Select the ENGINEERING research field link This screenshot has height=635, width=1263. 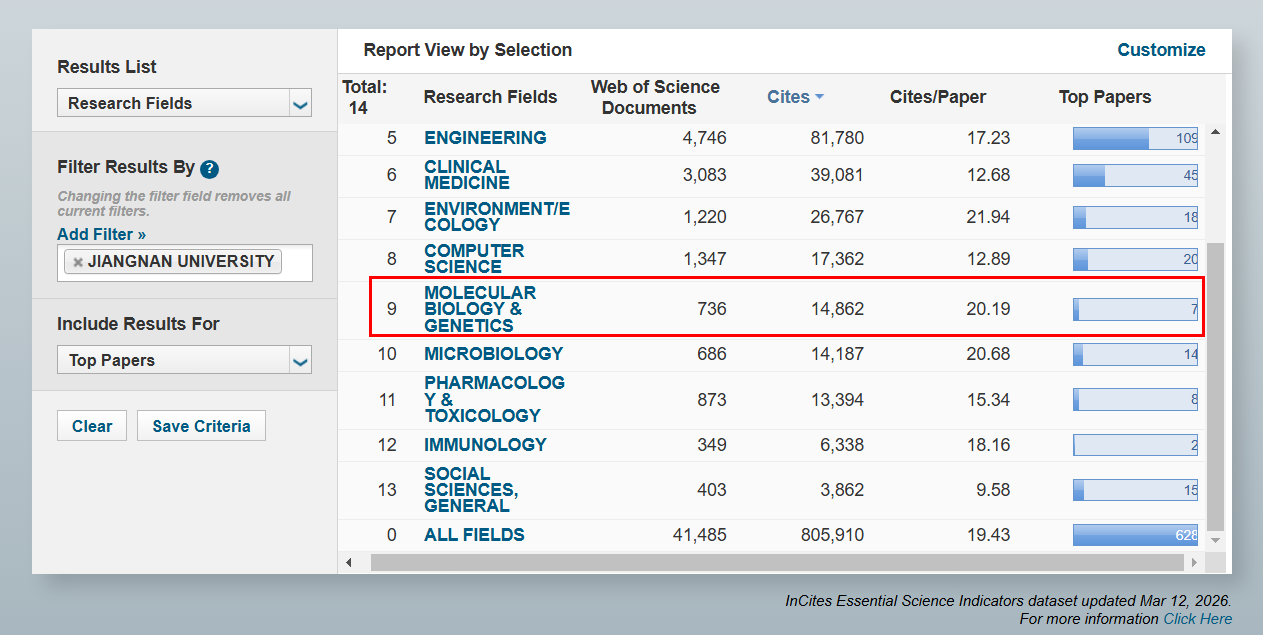click(x=485, y=138)
